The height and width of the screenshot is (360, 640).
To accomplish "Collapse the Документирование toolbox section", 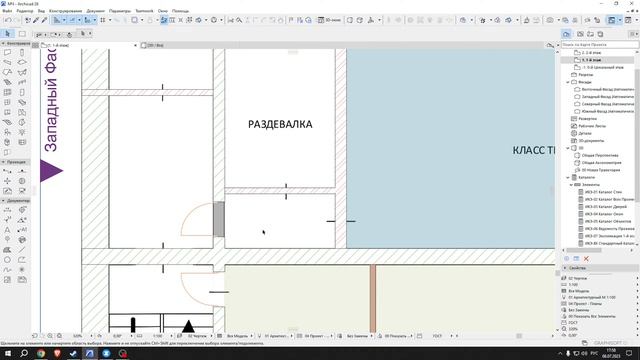I will 3,201.
